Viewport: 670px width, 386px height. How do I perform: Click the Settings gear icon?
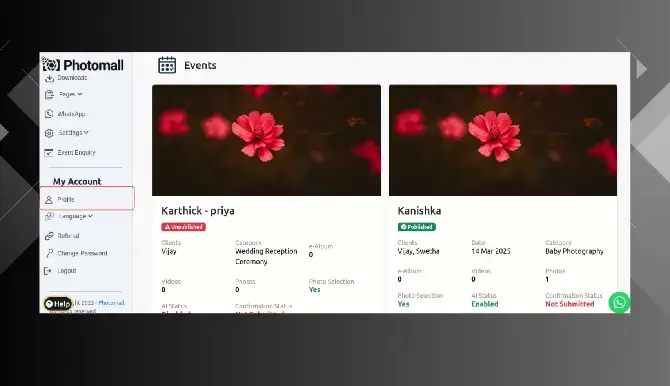(x=49, y=133)
